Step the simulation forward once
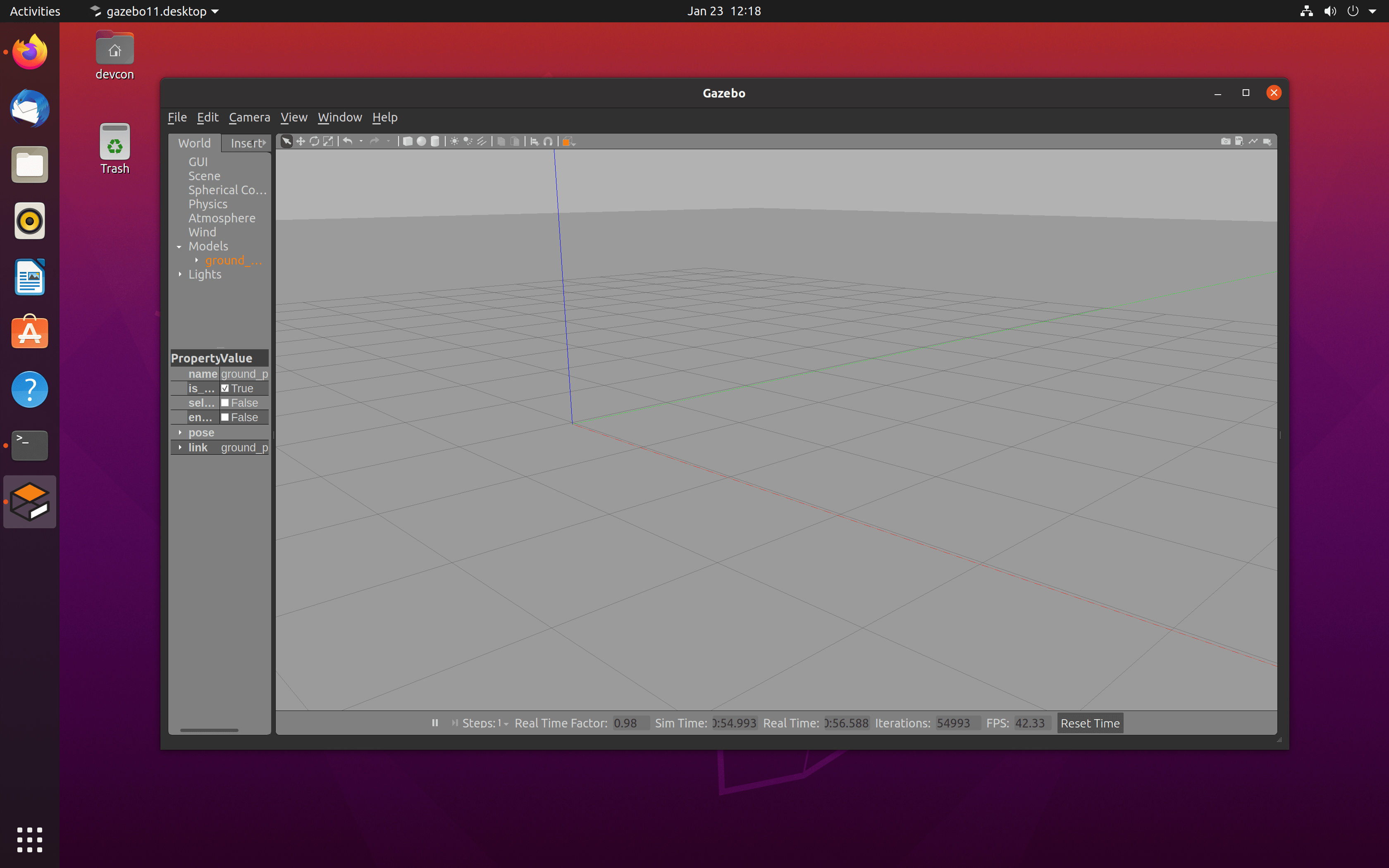The width and height of the screenshot is (1389, 868). point(455,723)
